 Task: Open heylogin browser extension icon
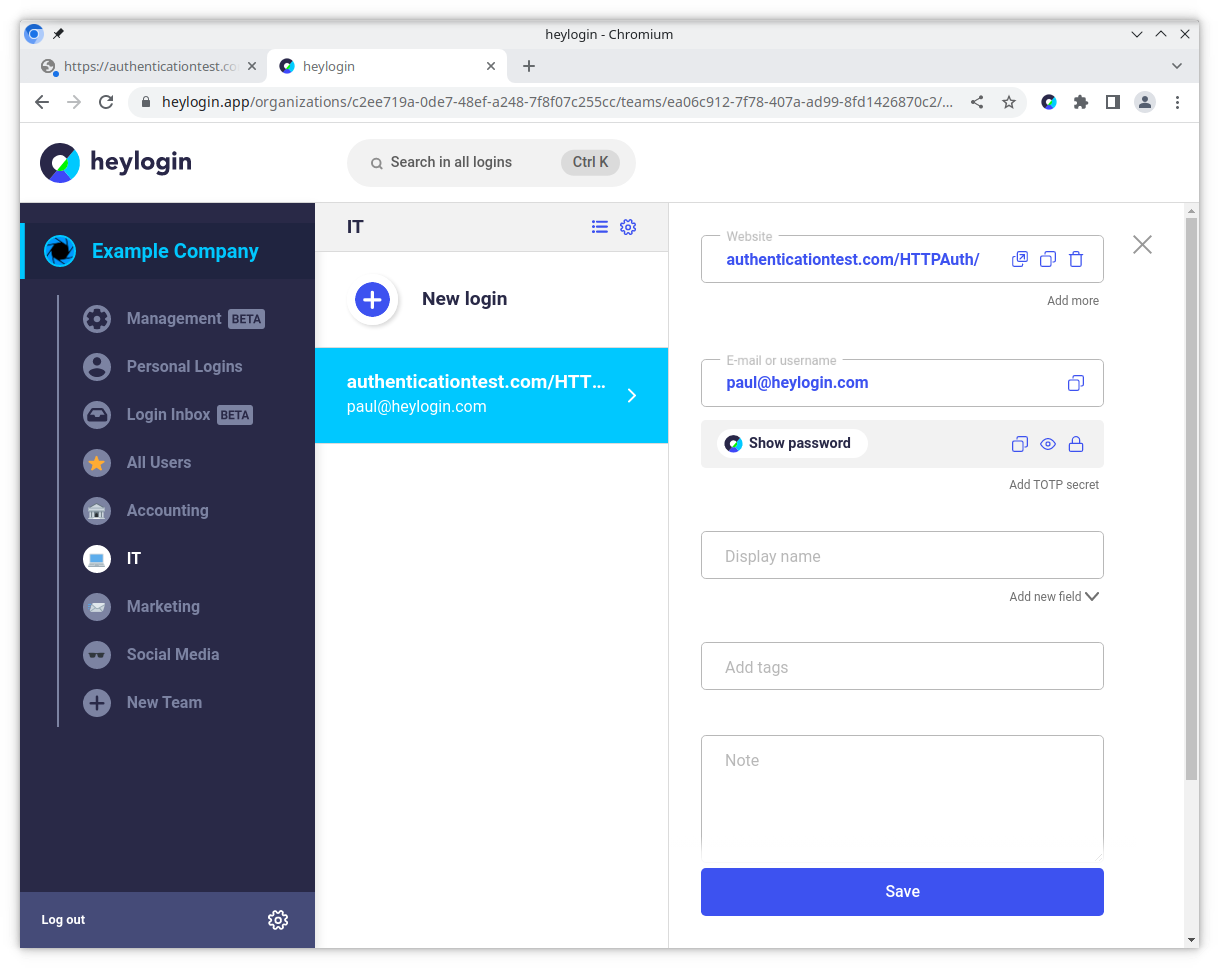[1049, 102]
